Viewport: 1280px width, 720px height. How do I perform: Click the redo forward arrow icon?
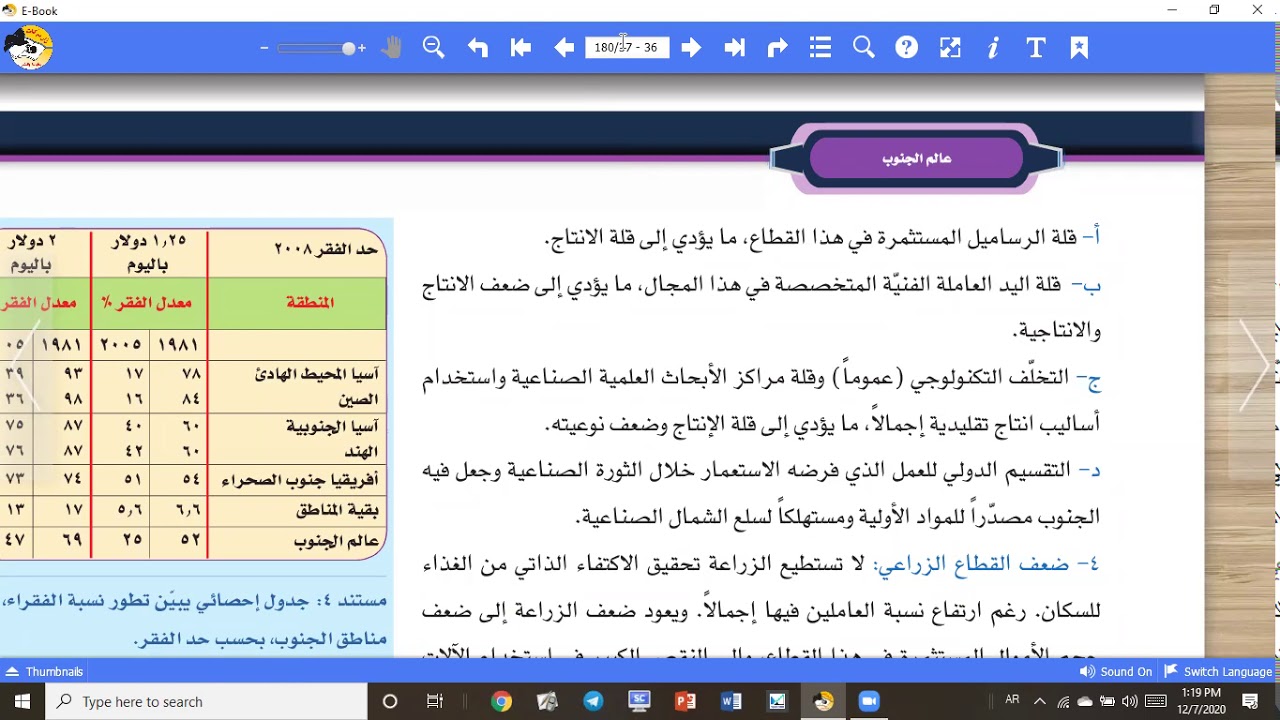point(777,47)
